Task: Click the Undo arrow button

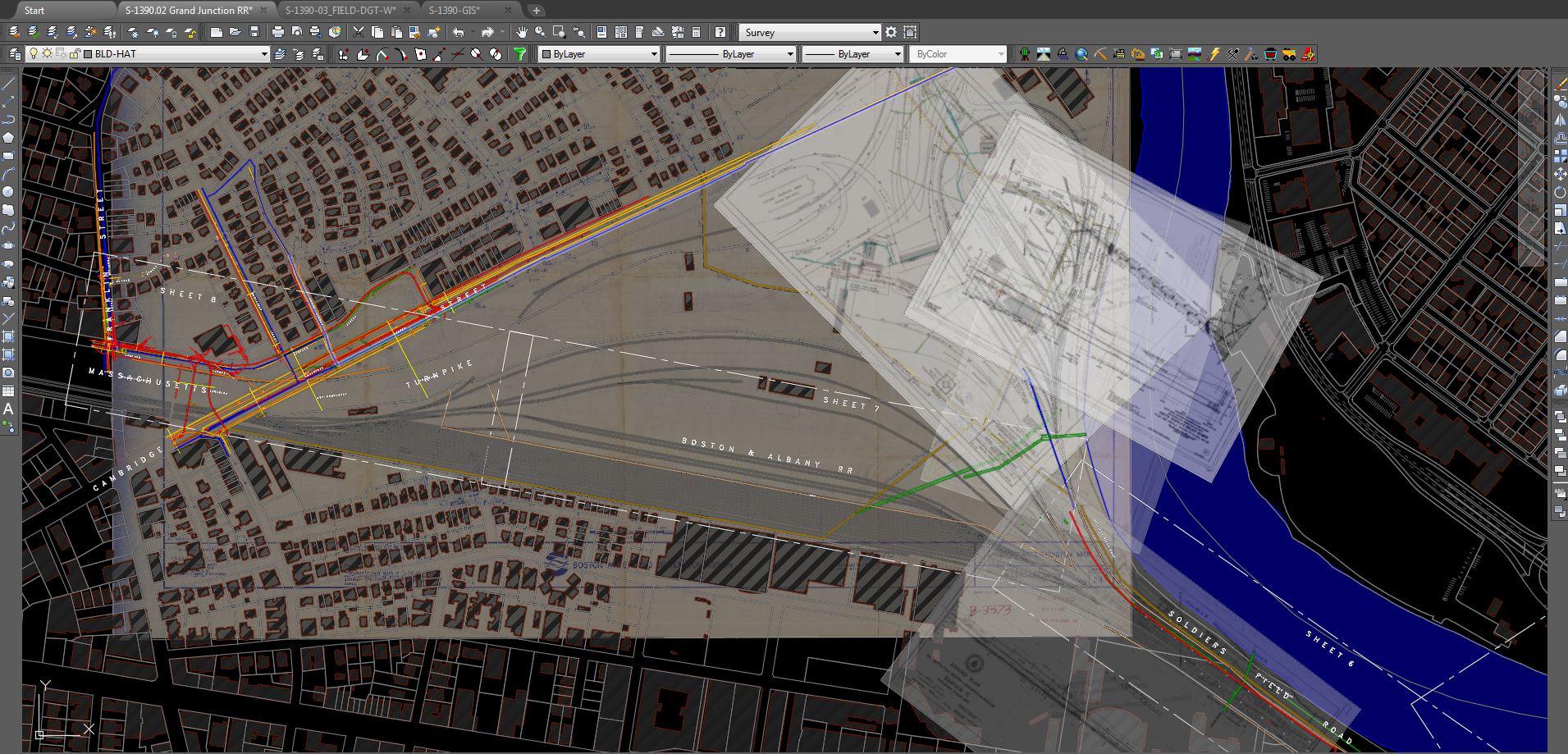Action: click(459, 33)
